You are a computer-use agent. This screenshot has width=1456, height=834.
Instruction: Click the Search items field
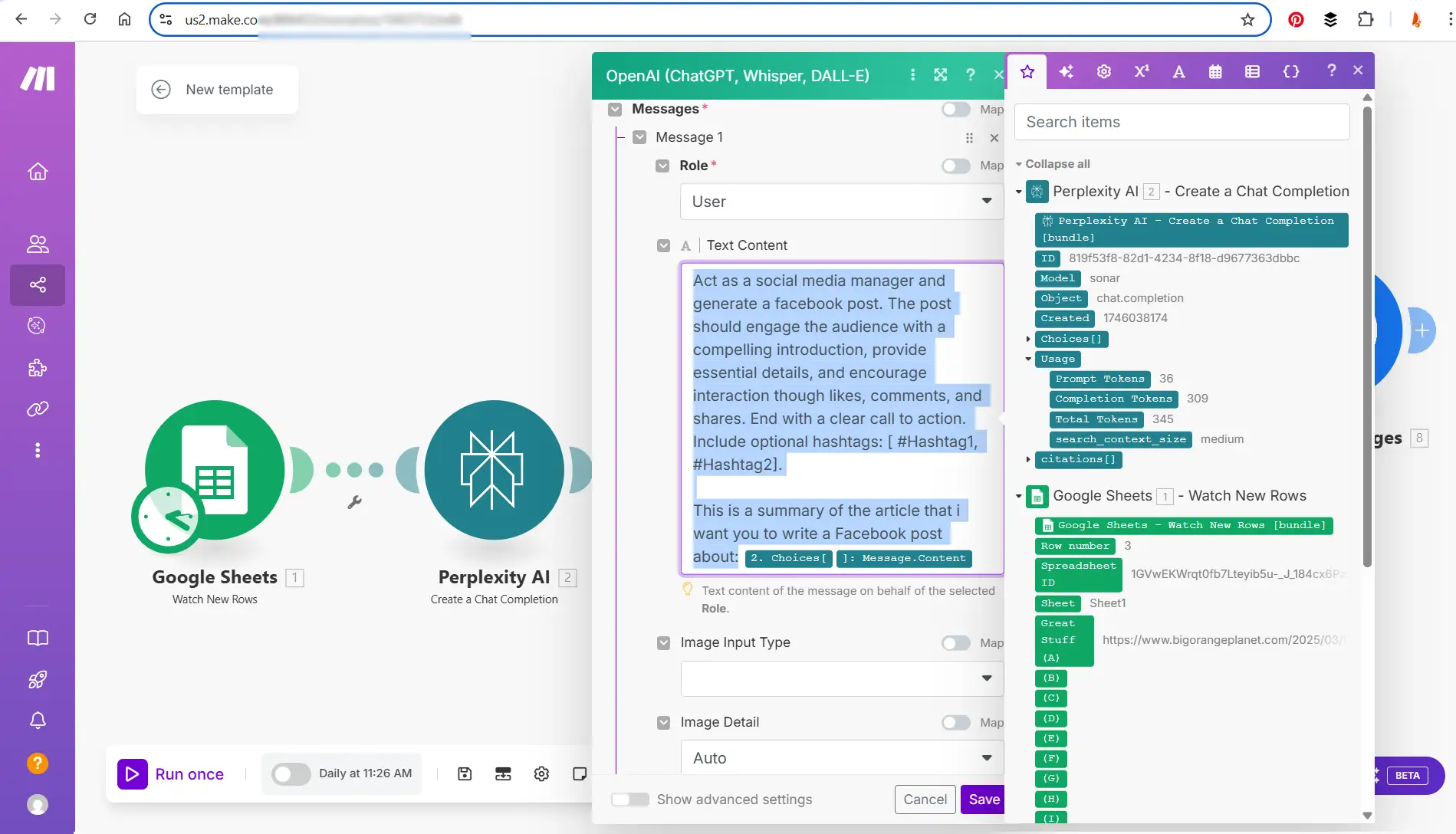point(1182,122)
